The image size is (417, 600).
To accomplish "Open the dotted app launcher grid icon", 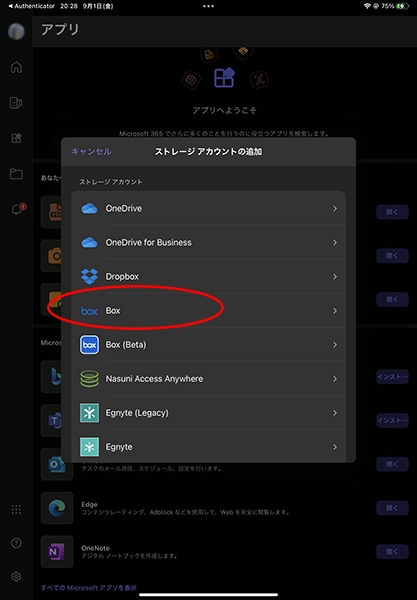I will 16,509.
